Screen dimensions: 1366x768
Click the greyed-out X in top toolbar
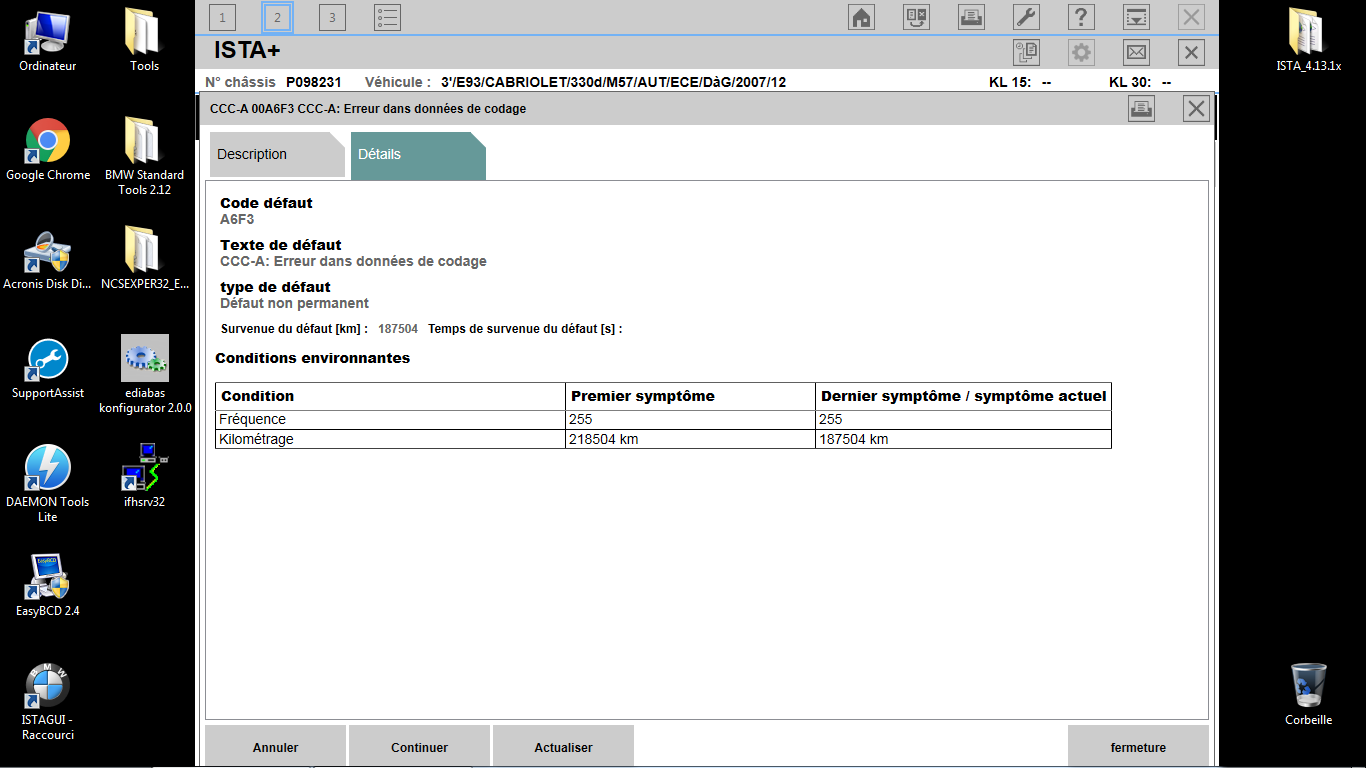tap(1191, 17)
